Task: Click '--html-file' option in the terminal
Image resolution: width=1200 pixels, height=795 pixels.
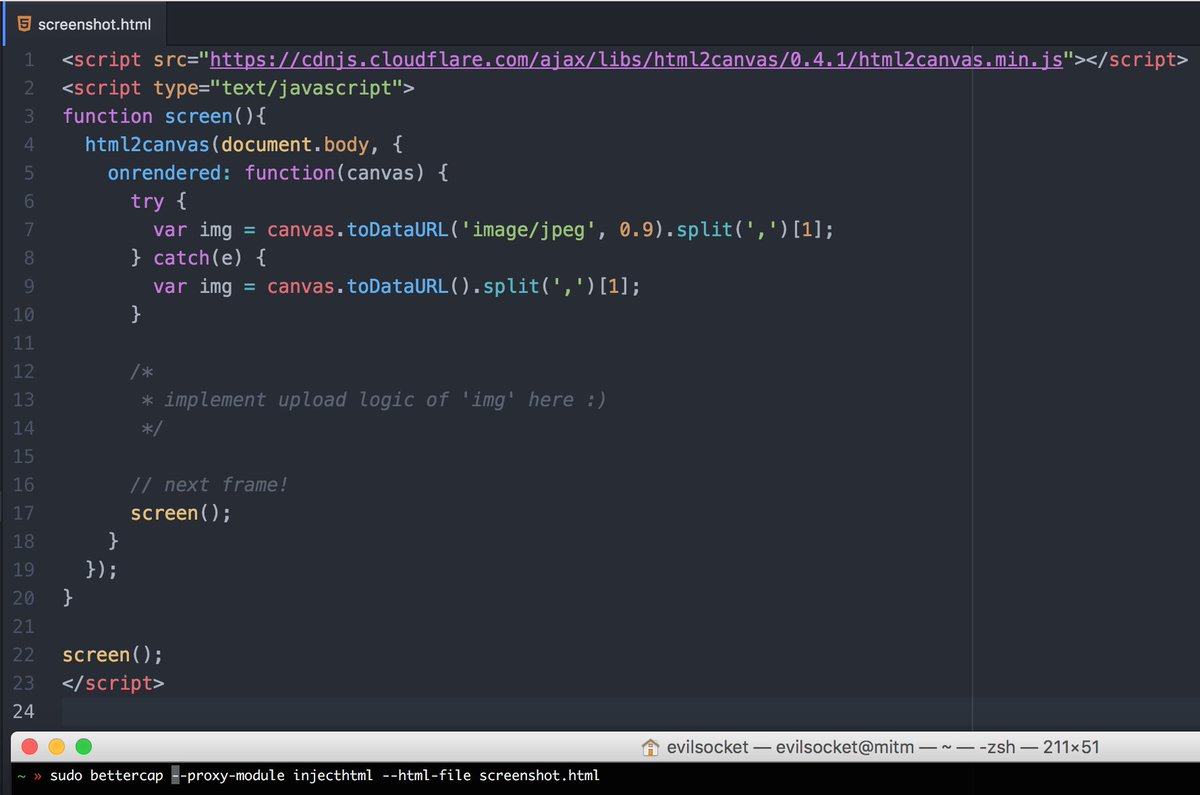Action: (427, 776)
